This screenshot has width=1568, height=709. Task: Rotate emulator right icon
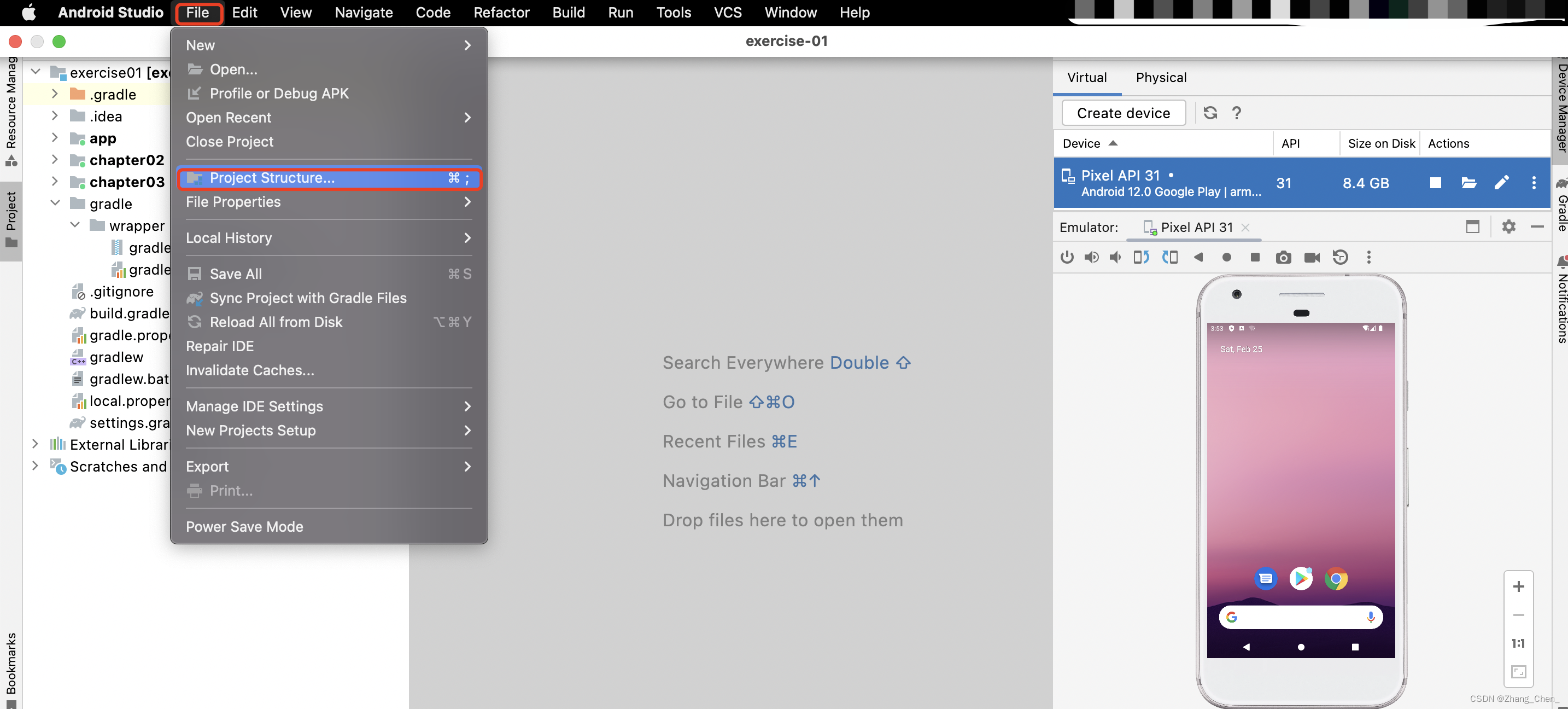pyautogui.click(x=1170, y=258)
